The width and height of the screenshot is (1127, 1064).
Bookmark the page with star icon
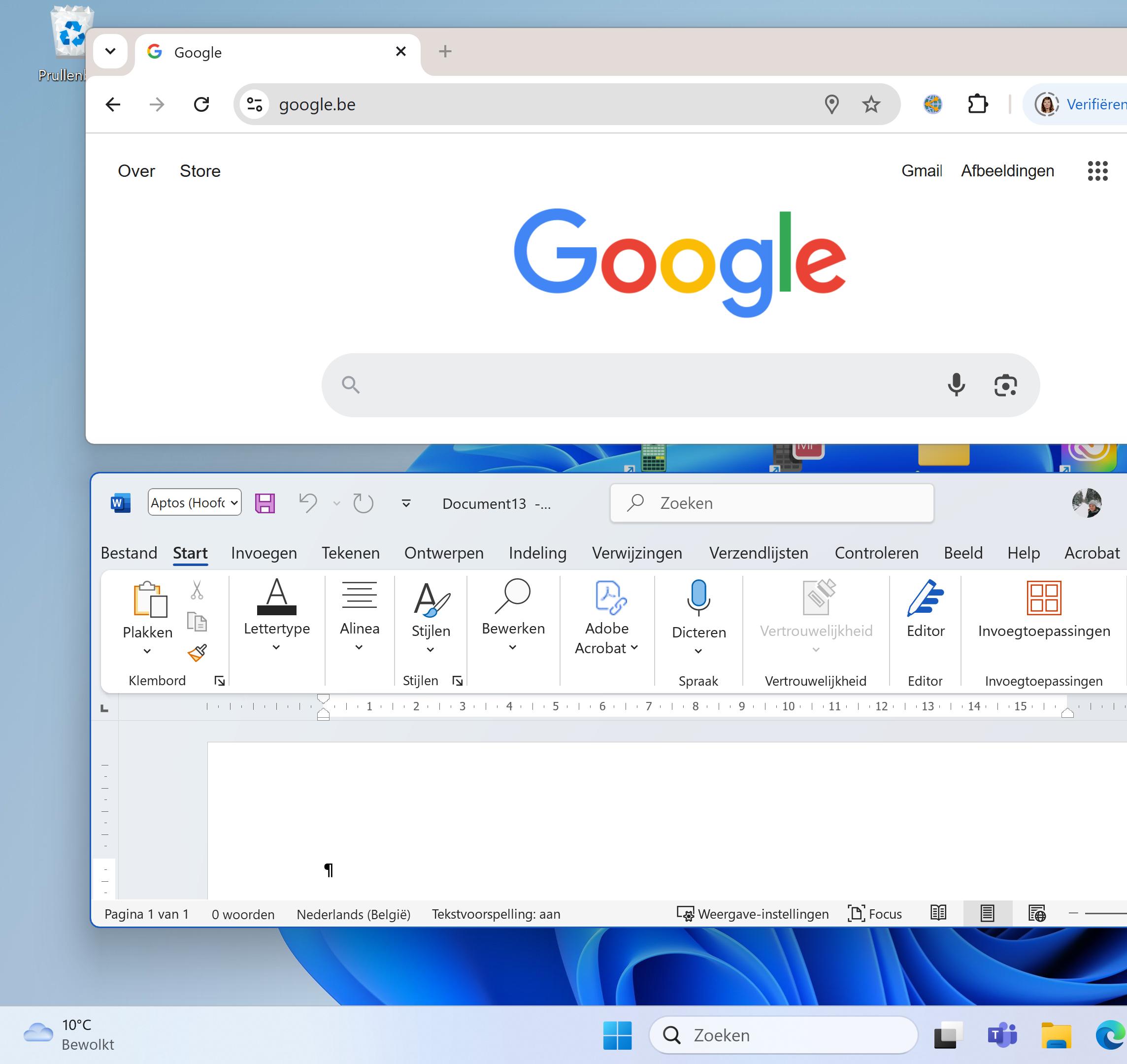[x=871, y=104]
